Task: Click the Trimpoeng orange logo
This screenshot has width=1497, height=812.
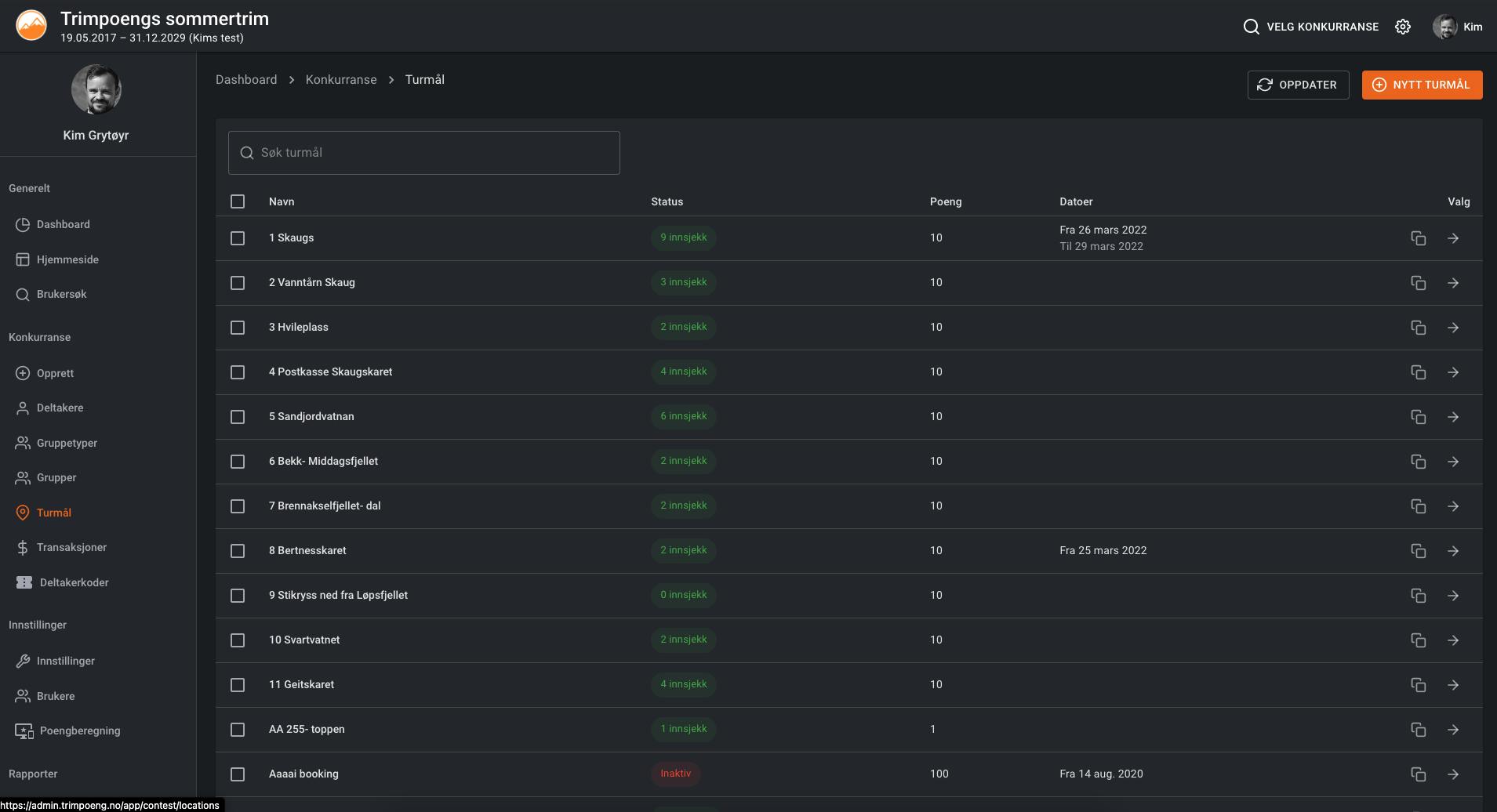Action: (31, 26)
